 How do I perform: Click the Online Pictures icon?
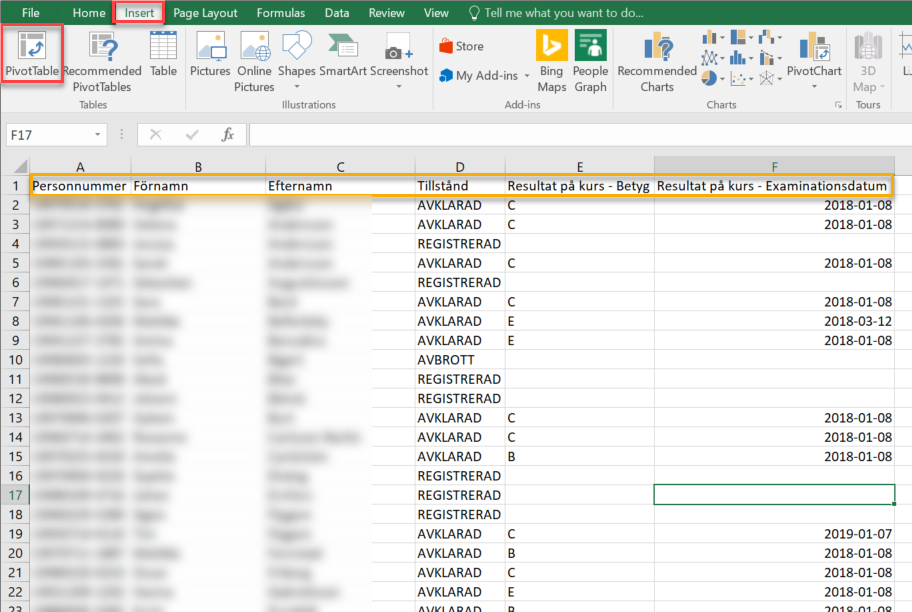(254, 60)
